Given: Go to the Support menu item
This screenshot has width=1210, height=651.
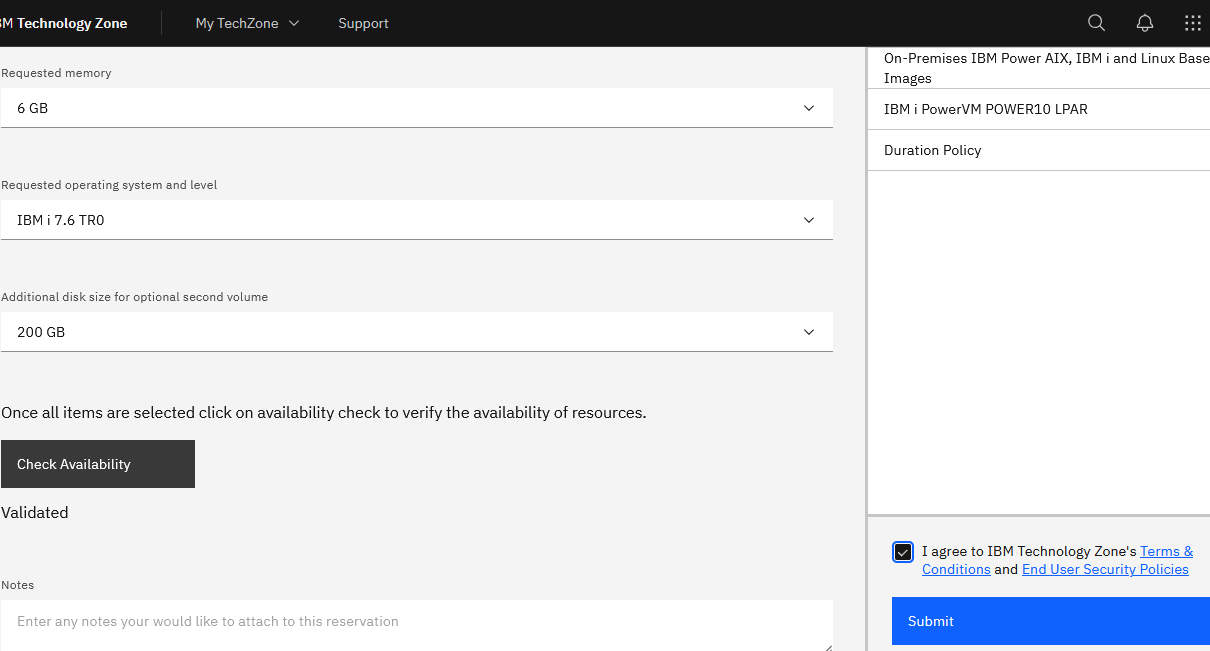Looking at the screenshot, I should point(363,23).
